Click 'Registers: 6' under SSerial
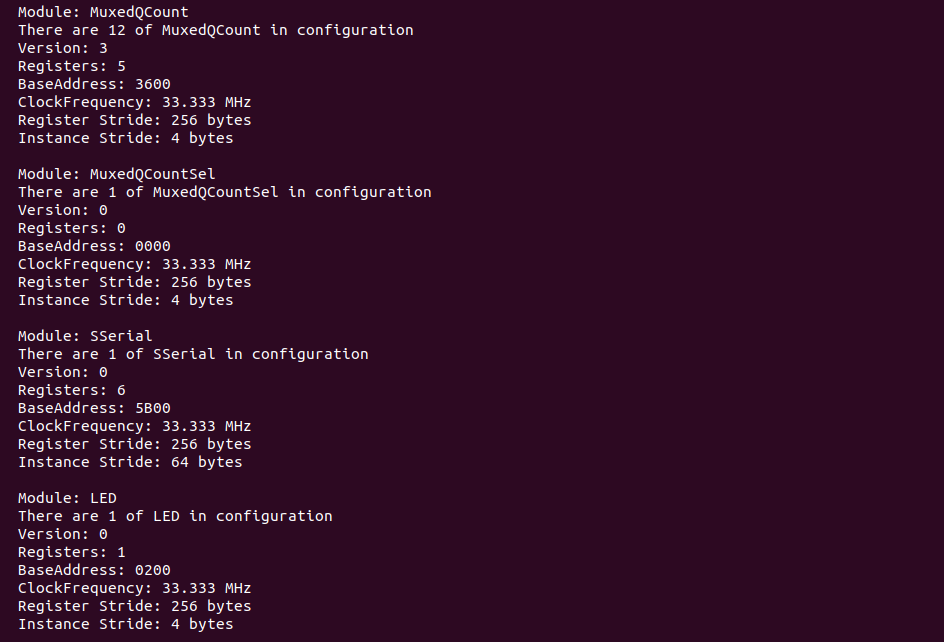The height and width of the screenshot is (642, 944). [x=72, y=390]
